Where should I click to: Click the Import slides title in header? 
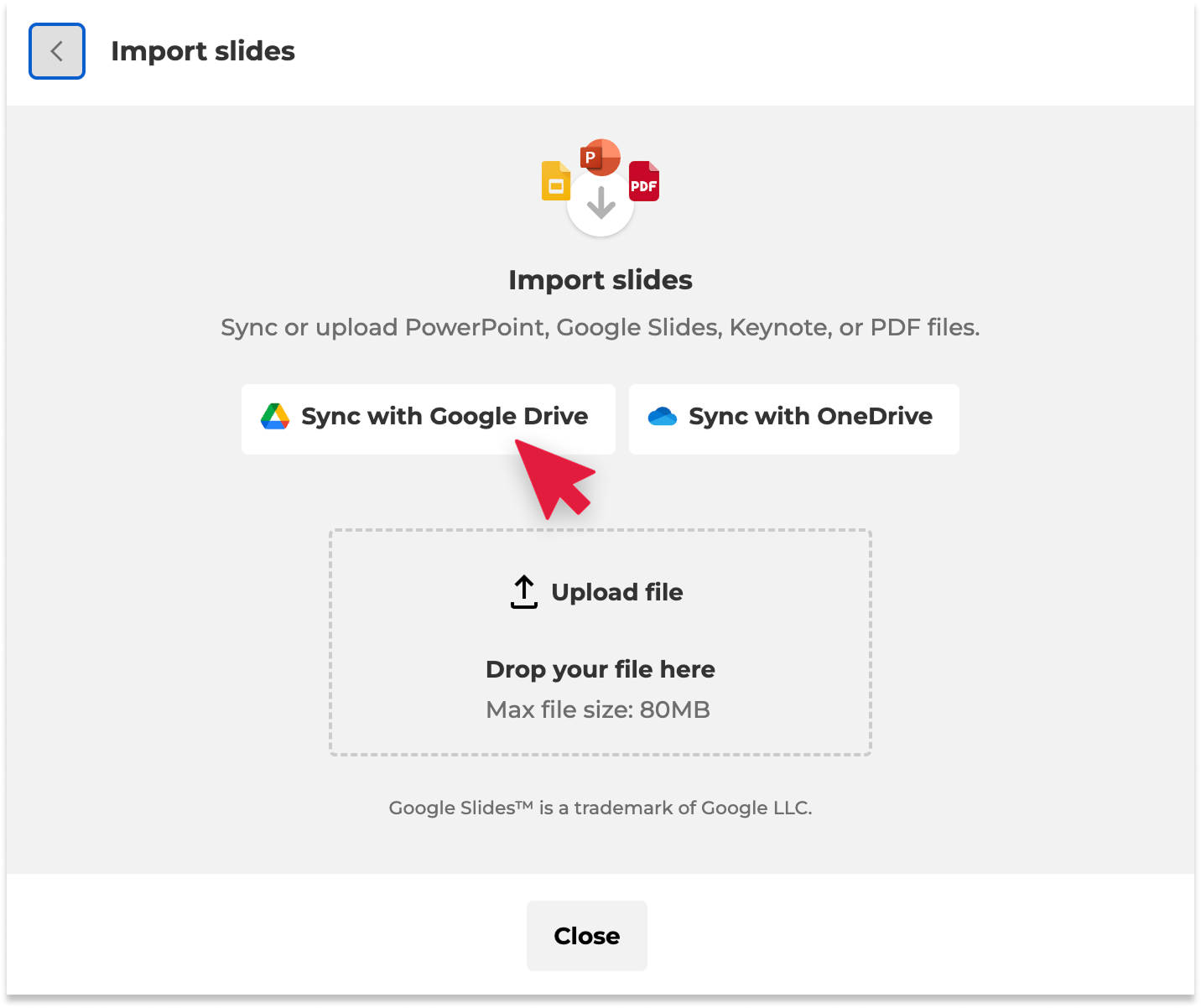[x=203, y=51]
